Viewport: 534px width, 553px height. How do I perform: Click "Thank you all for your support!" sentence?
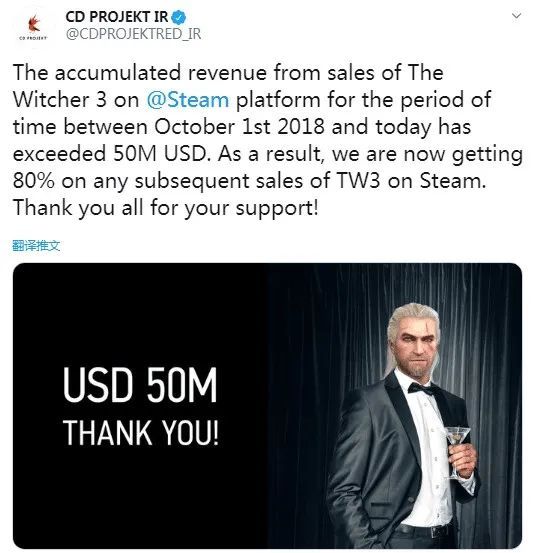coord(166,208)
